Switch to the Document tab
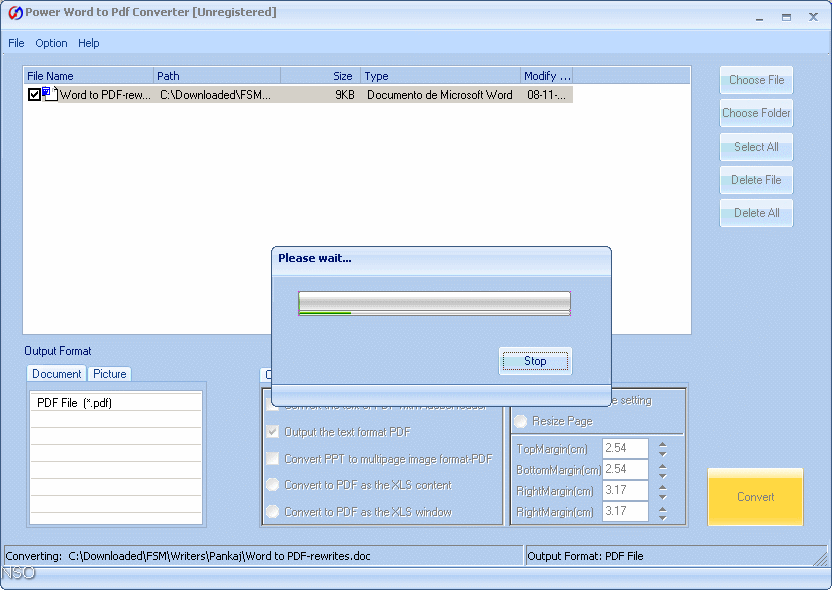The width and height of the screenshot is (832, 590). click(x=56, y=373)
